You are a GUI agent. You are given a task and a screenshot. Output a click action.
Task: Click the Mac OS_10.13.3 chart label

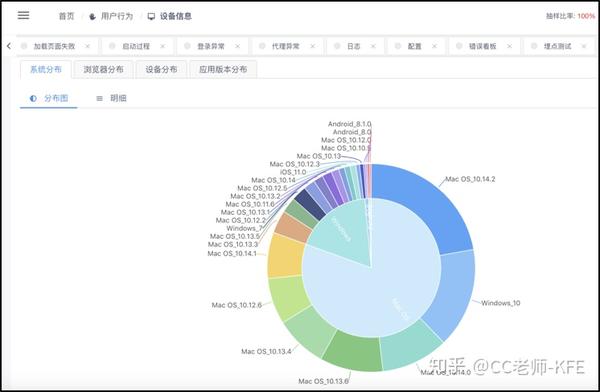(x=233, y=245)
